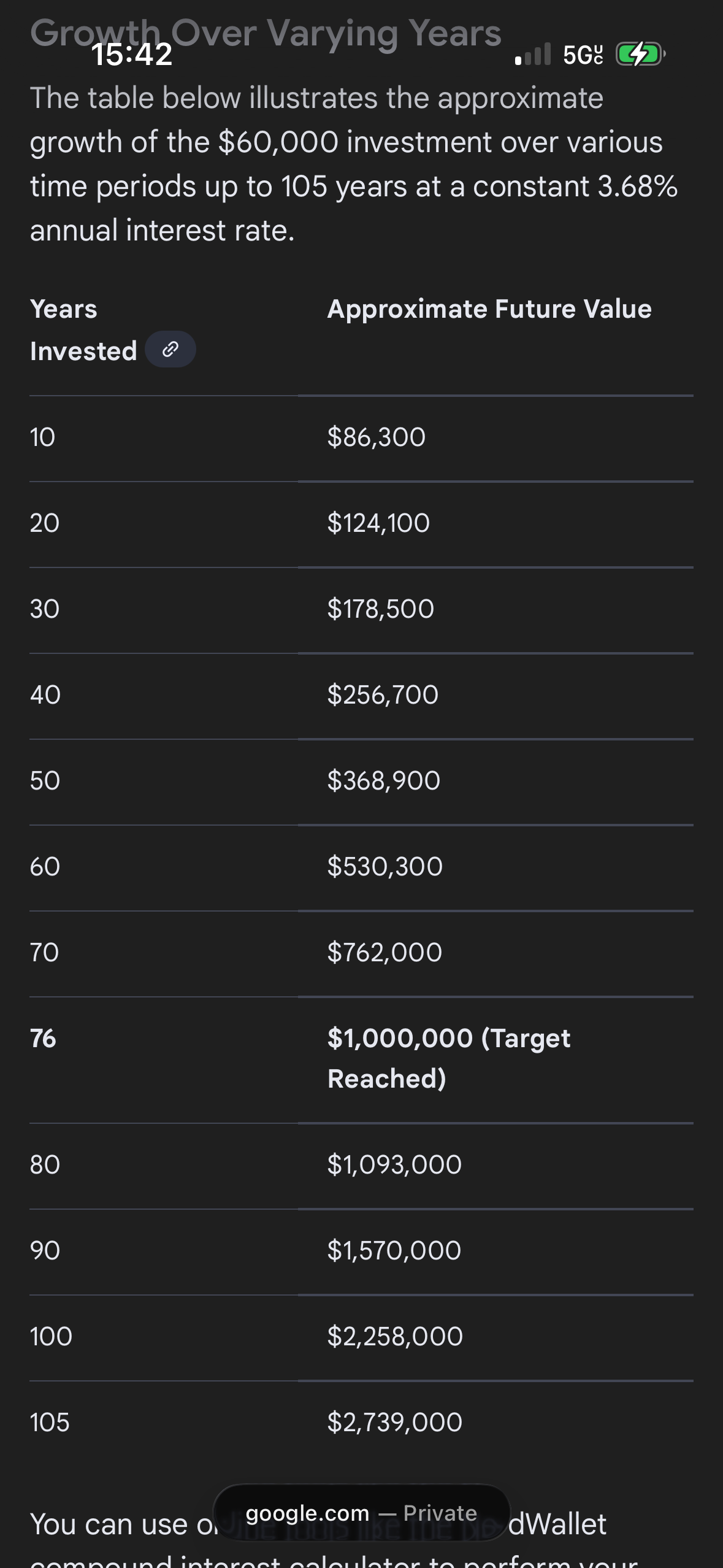This screenshot has width=723, height=1568.
Task: Tap the Years Invested column header
Action: (x=83, y=330)
